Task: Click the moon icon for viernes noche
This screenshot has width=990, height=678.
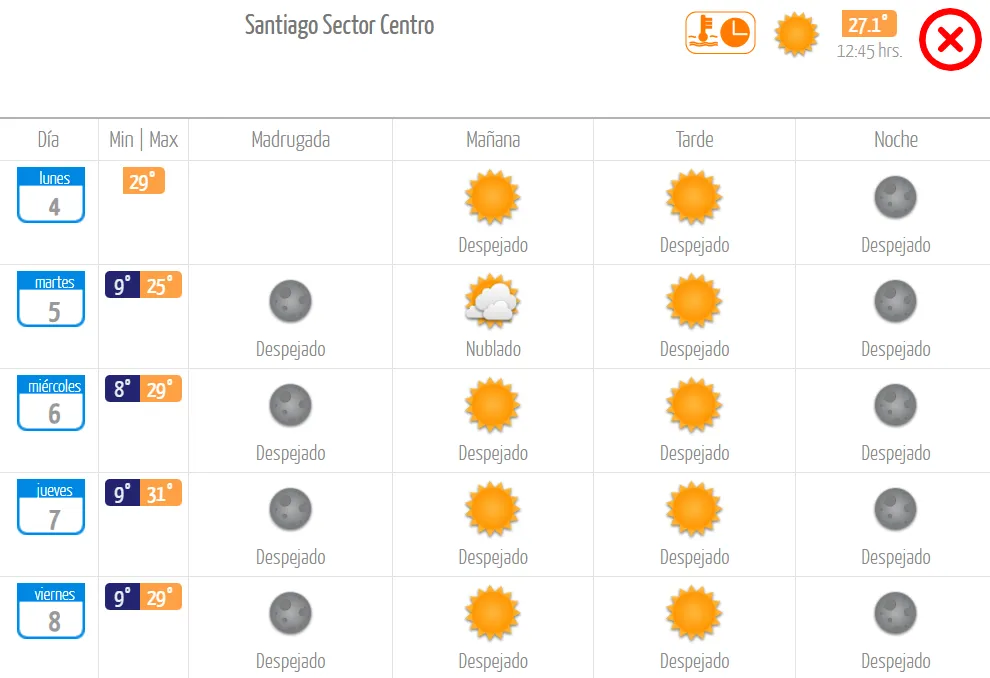Action: pos(895,613)
